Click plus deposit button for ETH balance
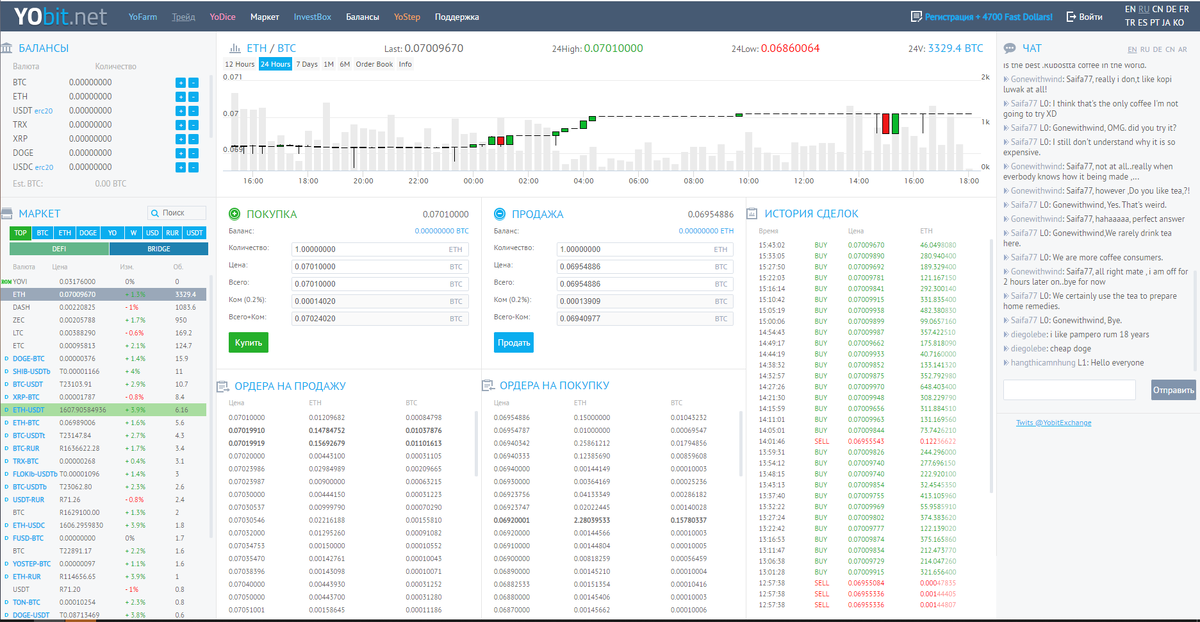1200x622 pixels. click(x=180, y=97)
